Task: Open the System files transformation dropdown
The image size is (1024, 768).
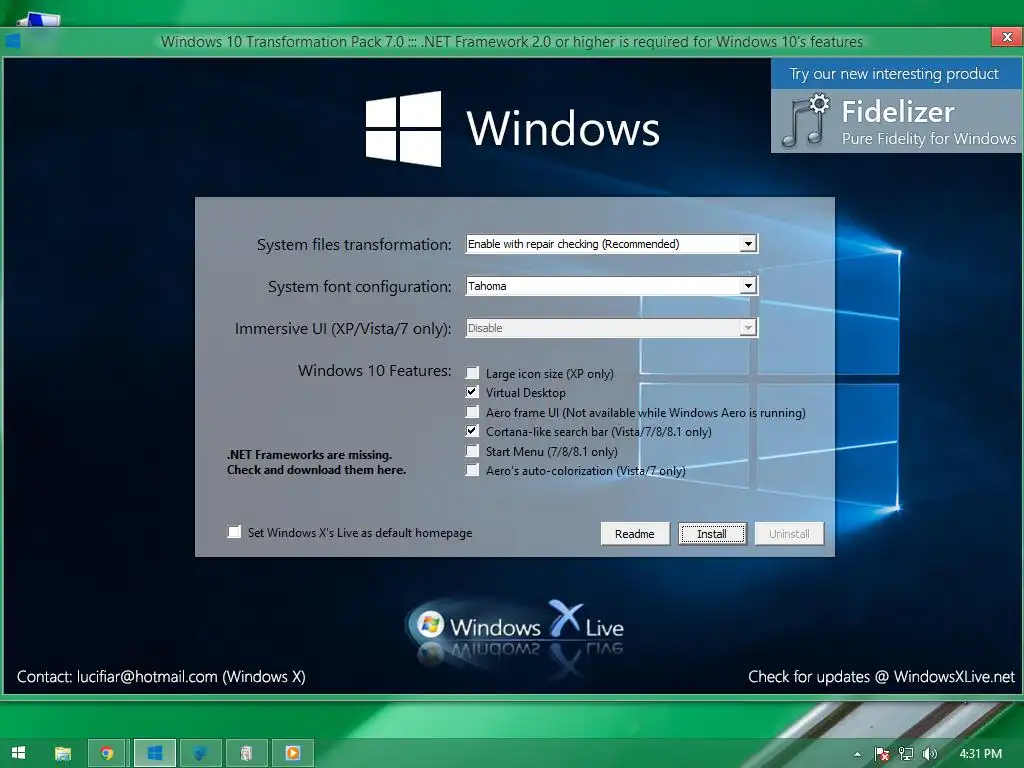Action: (611, 244)
